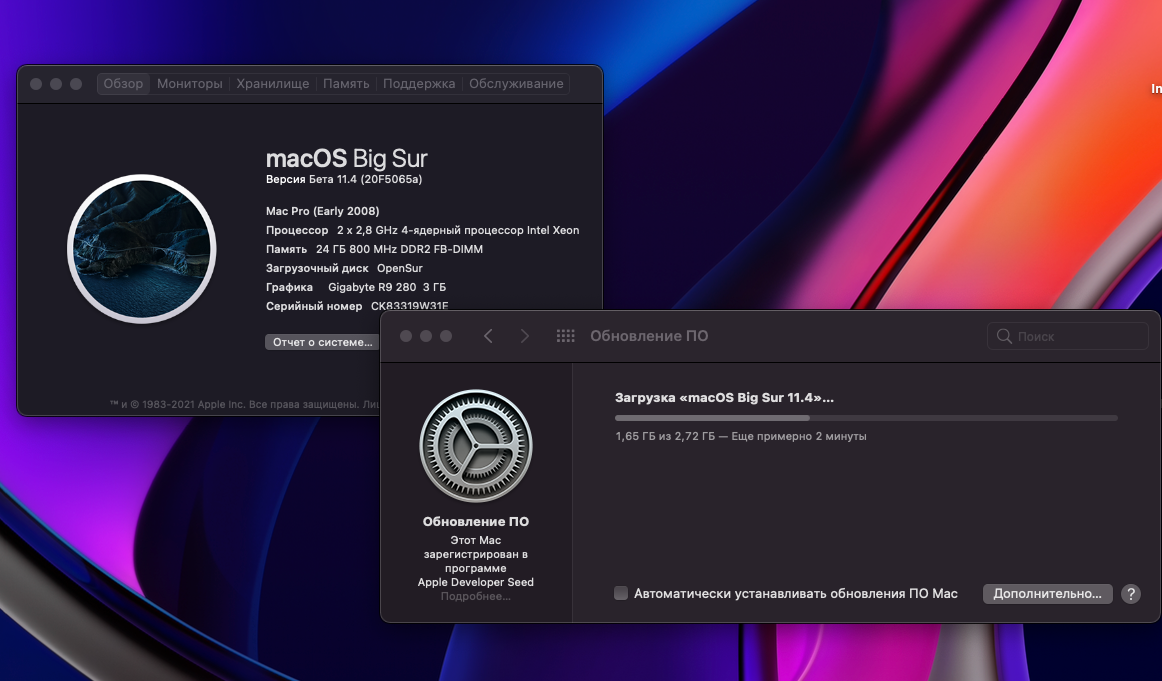Image resolution: width=1162 pixels, height=681 pixels.
Task: Click the 24 ГБ 800 MHz memory value
Action: coord(399,249)
